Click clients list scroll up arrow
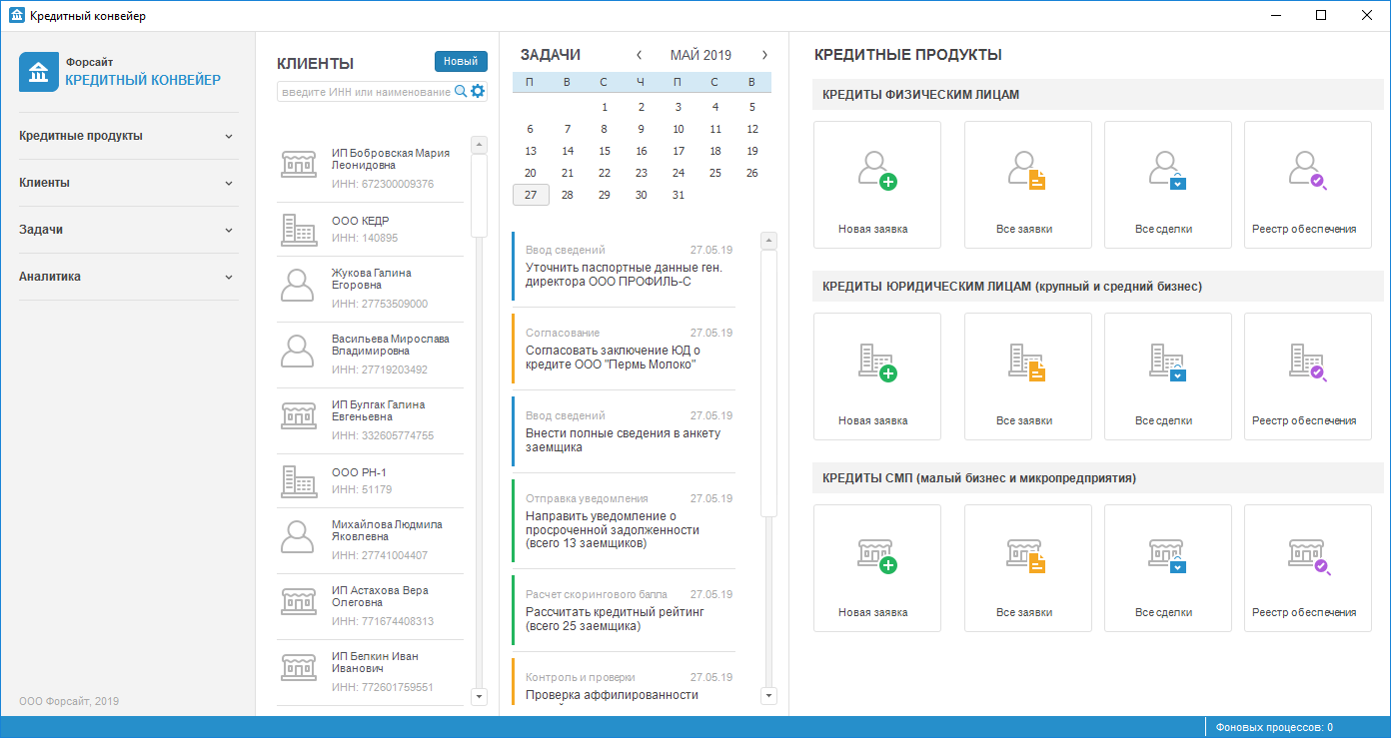 [478, 145]
